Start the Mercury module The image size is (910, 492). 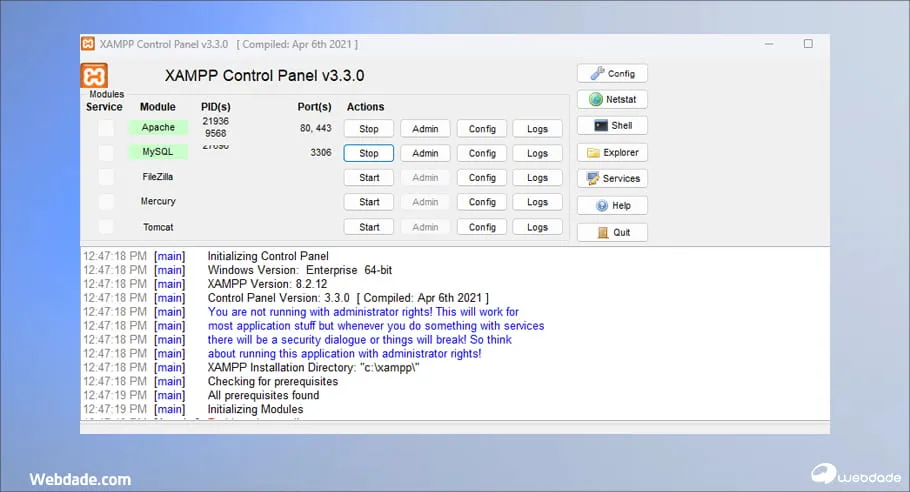pyautogui.click(x=369, y=202)
